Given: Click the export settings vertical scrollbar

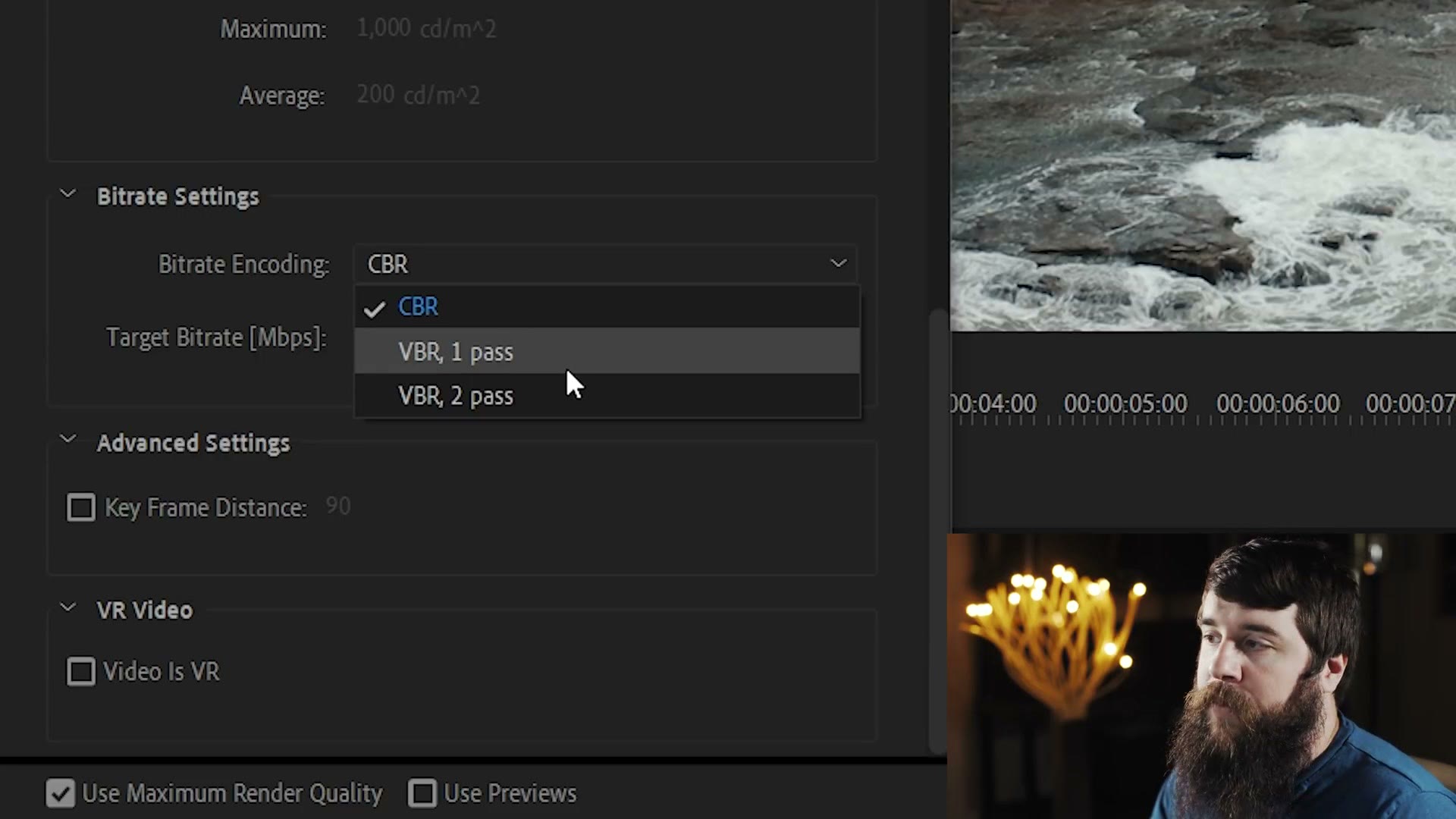Looking at the screenshot, I should click(939, 531).
